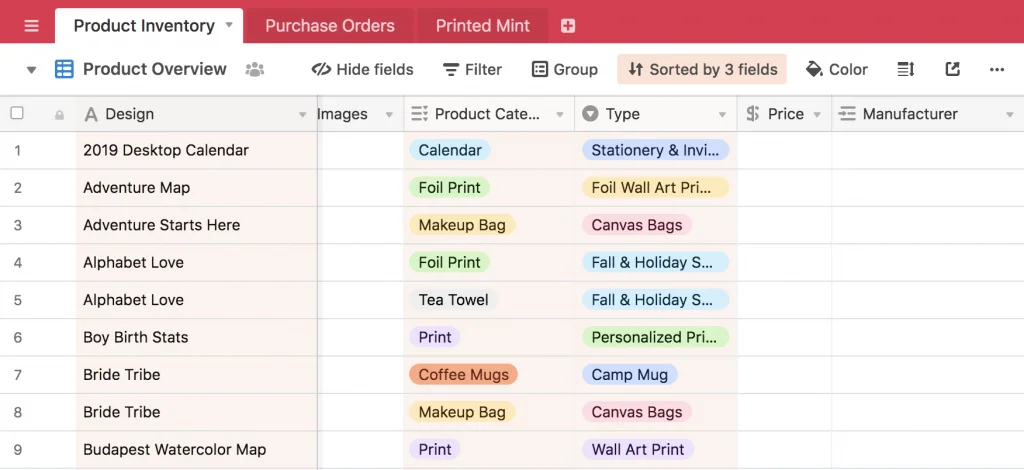1024x470 pixels.
Task: Open the Filter button
Action: [x=470, y=69]
